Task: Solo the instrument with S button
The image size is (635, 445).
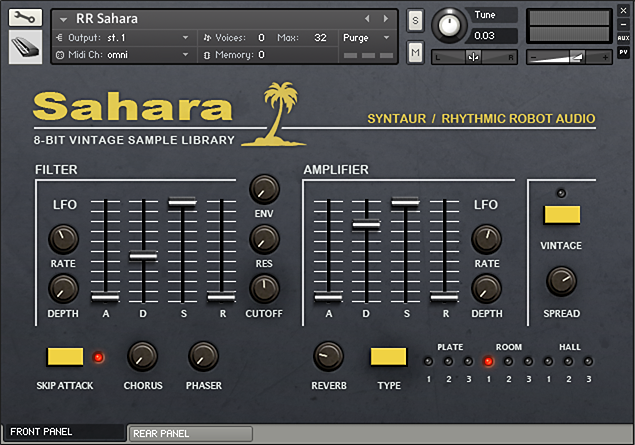Action: tap(416, 20)
